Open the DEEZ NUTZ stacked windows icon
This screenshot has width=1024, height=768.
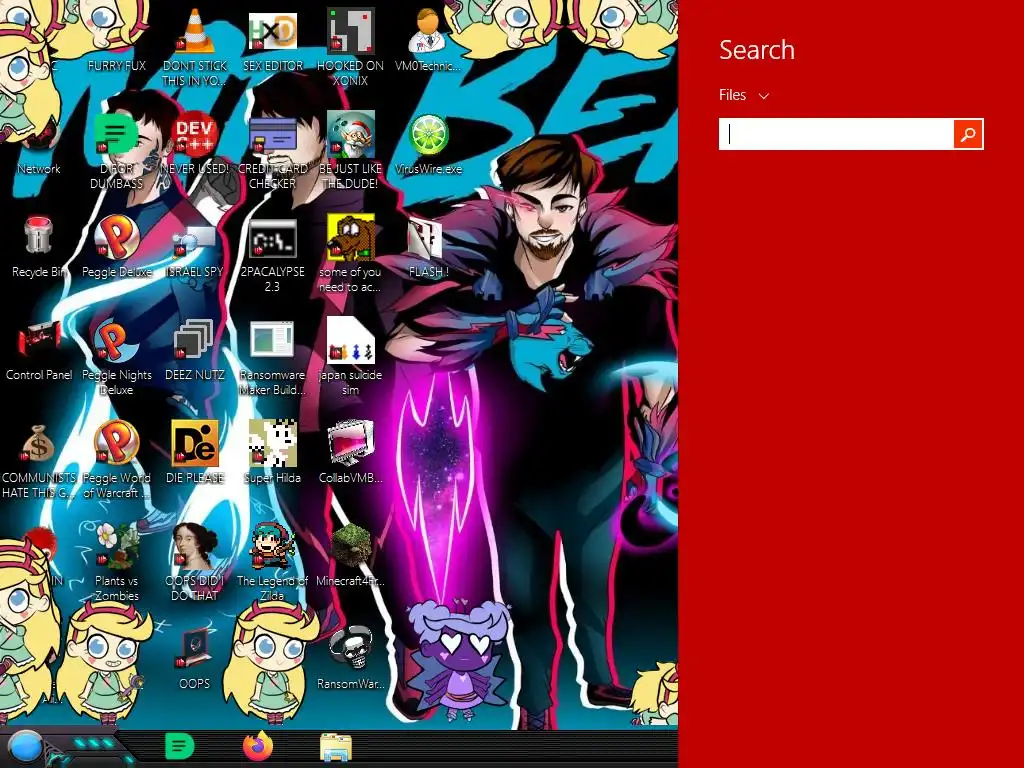click(x=194, y=340)
